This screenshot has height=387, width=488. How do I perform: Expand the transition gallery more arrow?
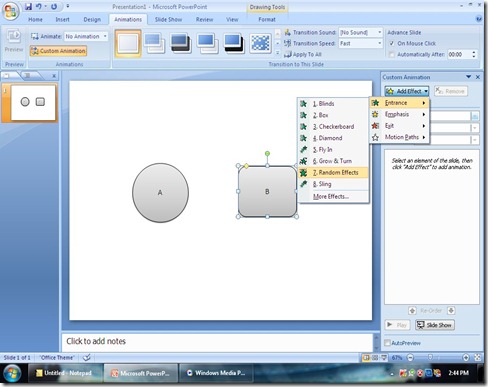[277, 53]
